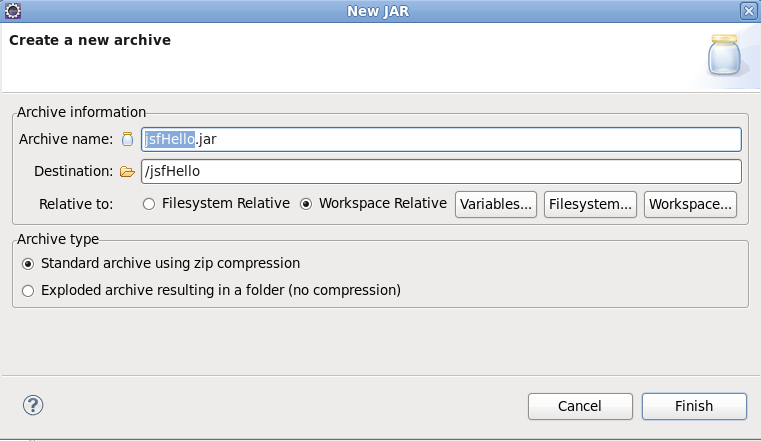Cancel the new archive wizard
761x441 pixels.
tap(580, 406)
